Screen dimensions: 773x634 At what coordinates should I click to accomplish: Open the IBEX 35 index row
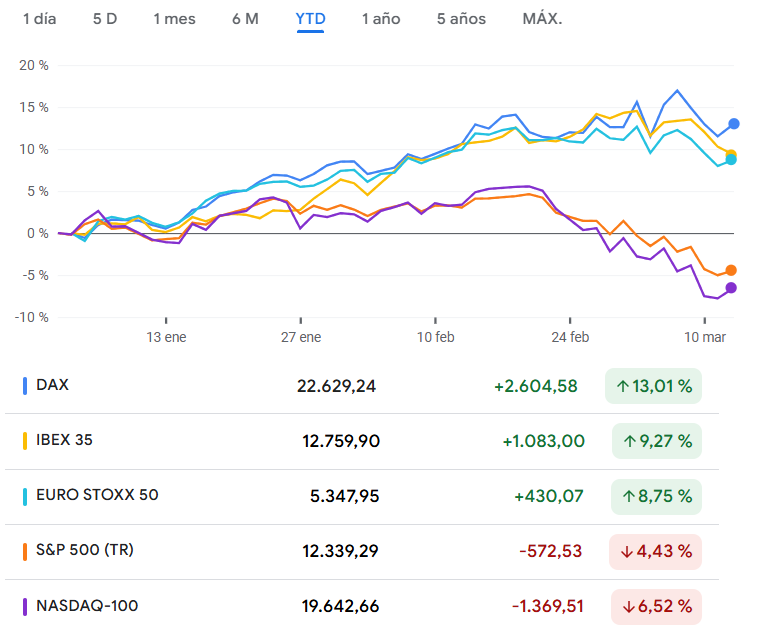pos(64,440)
